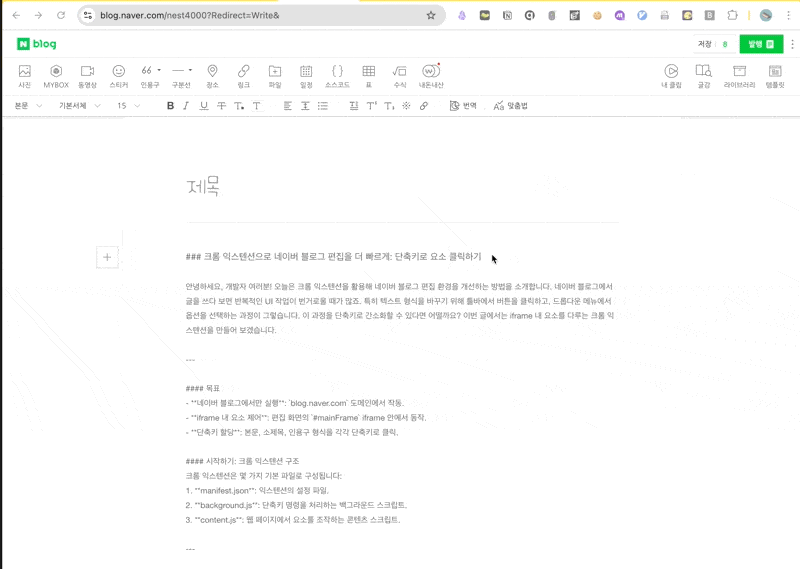Pick a text color
Screen dimensions: 800x569
coord(239,106)
